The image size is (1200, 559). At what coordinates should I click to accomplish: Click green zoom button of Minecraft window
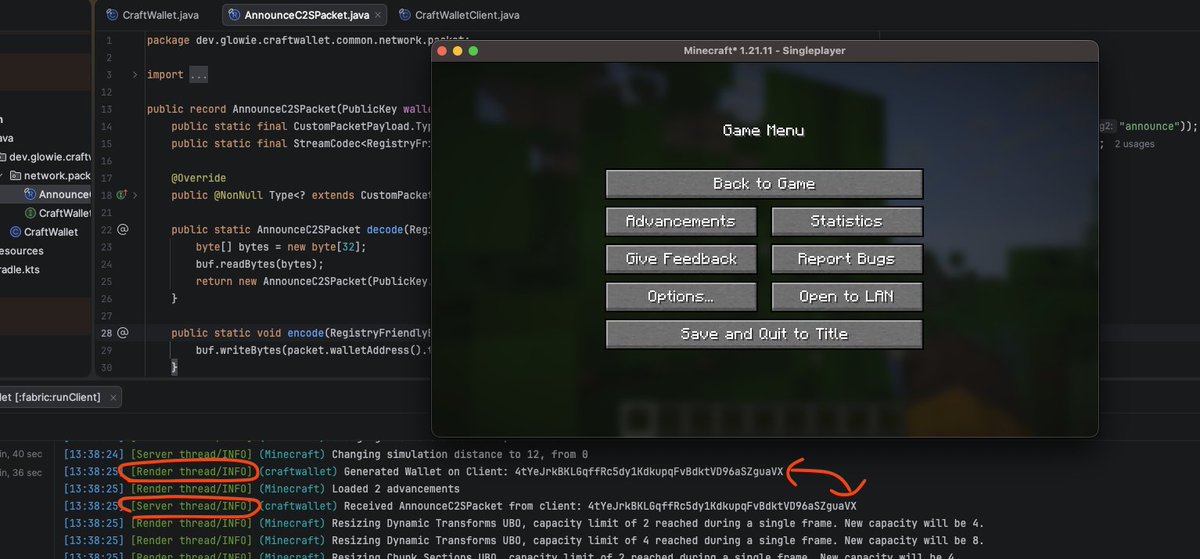coord(473,51)
